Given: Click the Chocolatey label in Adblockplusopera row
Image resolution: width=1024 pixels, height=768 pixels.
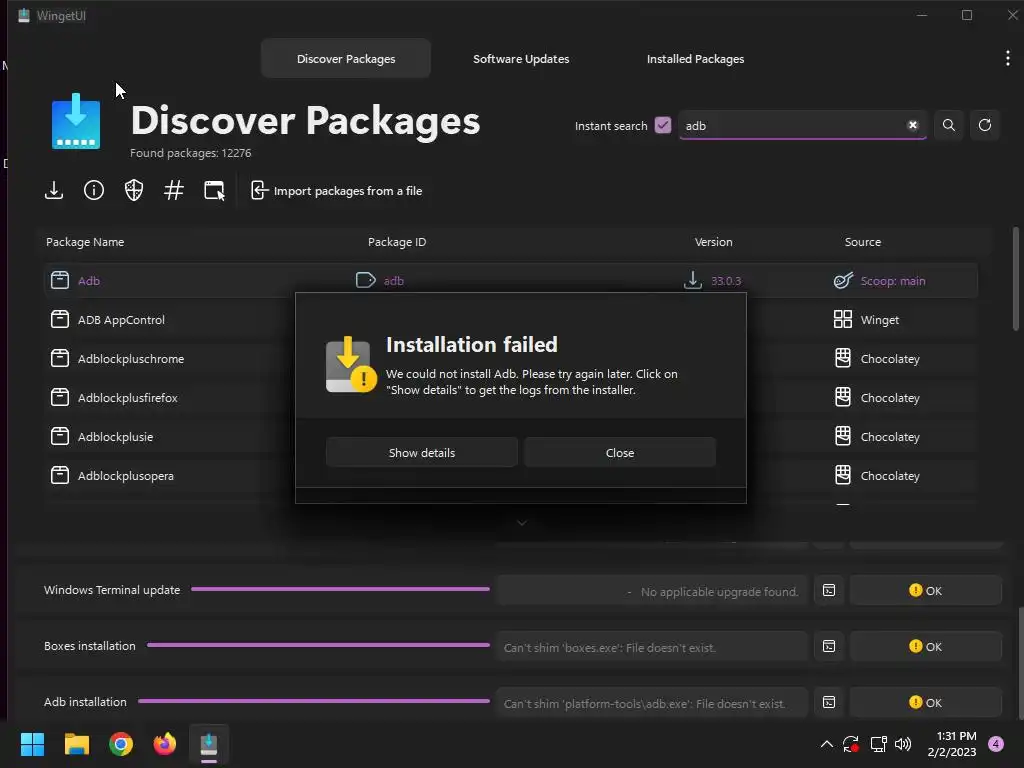Looking at the screenshot, I should pos(890,476).
